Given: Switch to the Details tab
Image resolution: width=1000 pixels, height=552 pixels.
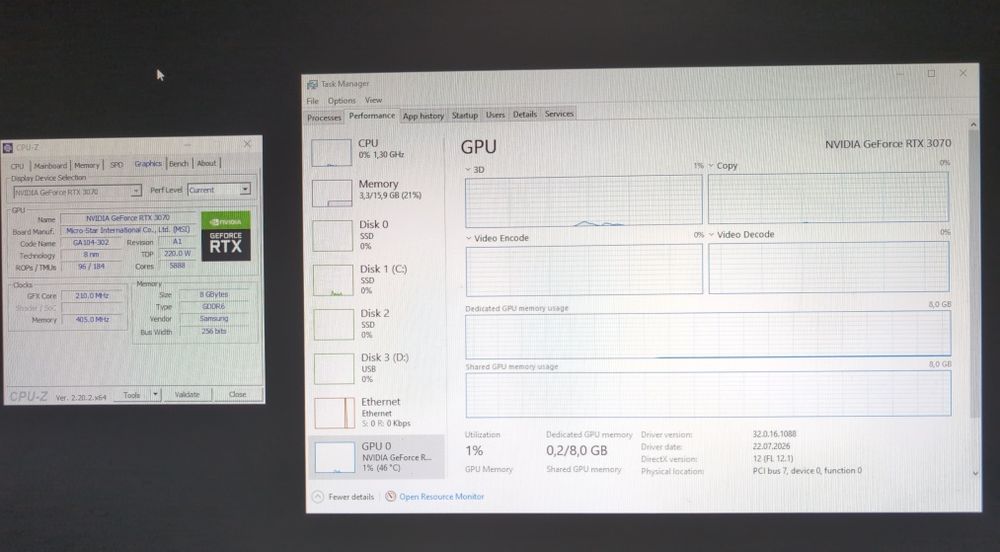Looking at the screenshot, I should pos(525,114).
